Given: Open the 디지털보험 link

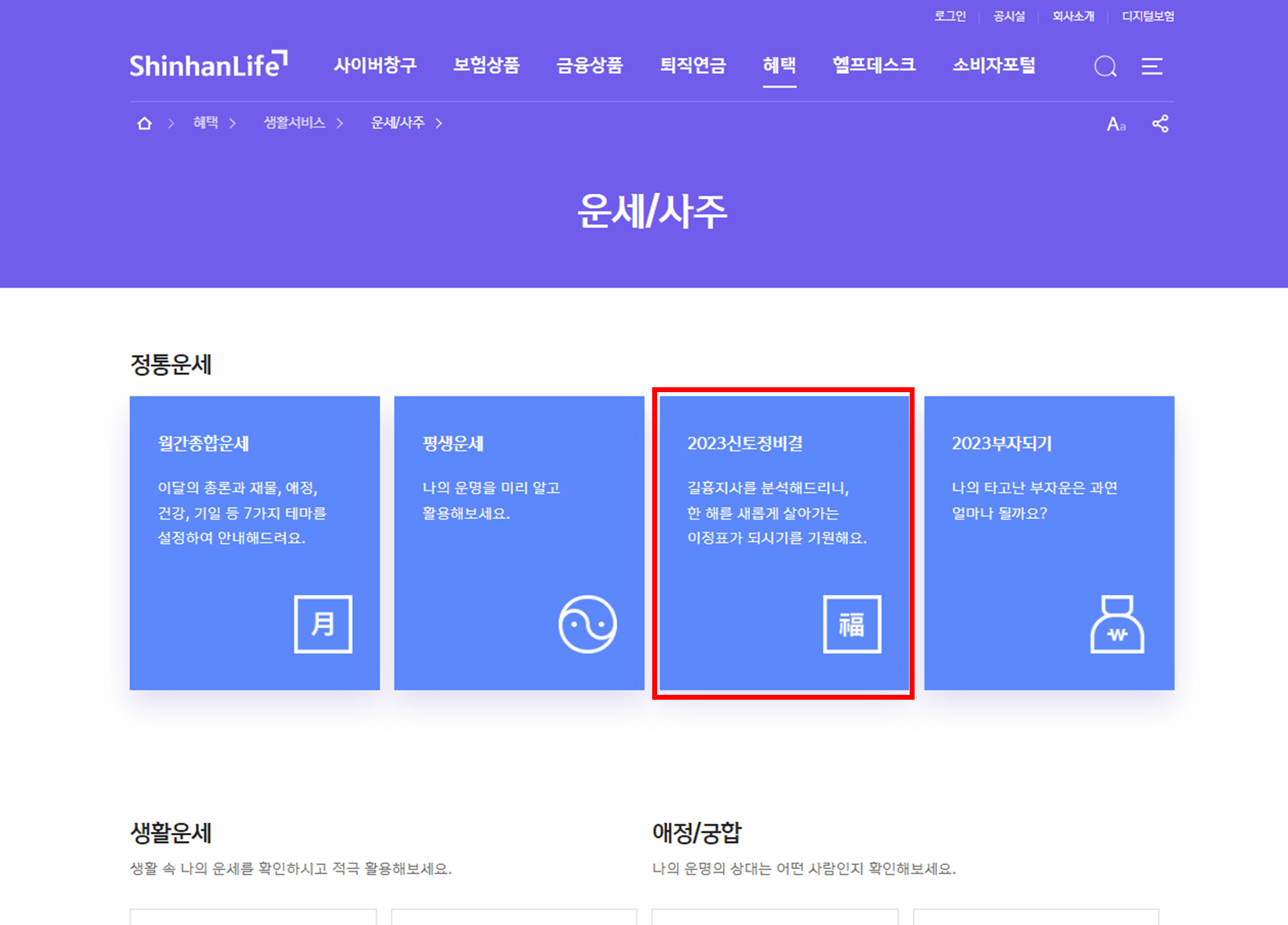Looking at the screenshot, I should pos(1148,16).
